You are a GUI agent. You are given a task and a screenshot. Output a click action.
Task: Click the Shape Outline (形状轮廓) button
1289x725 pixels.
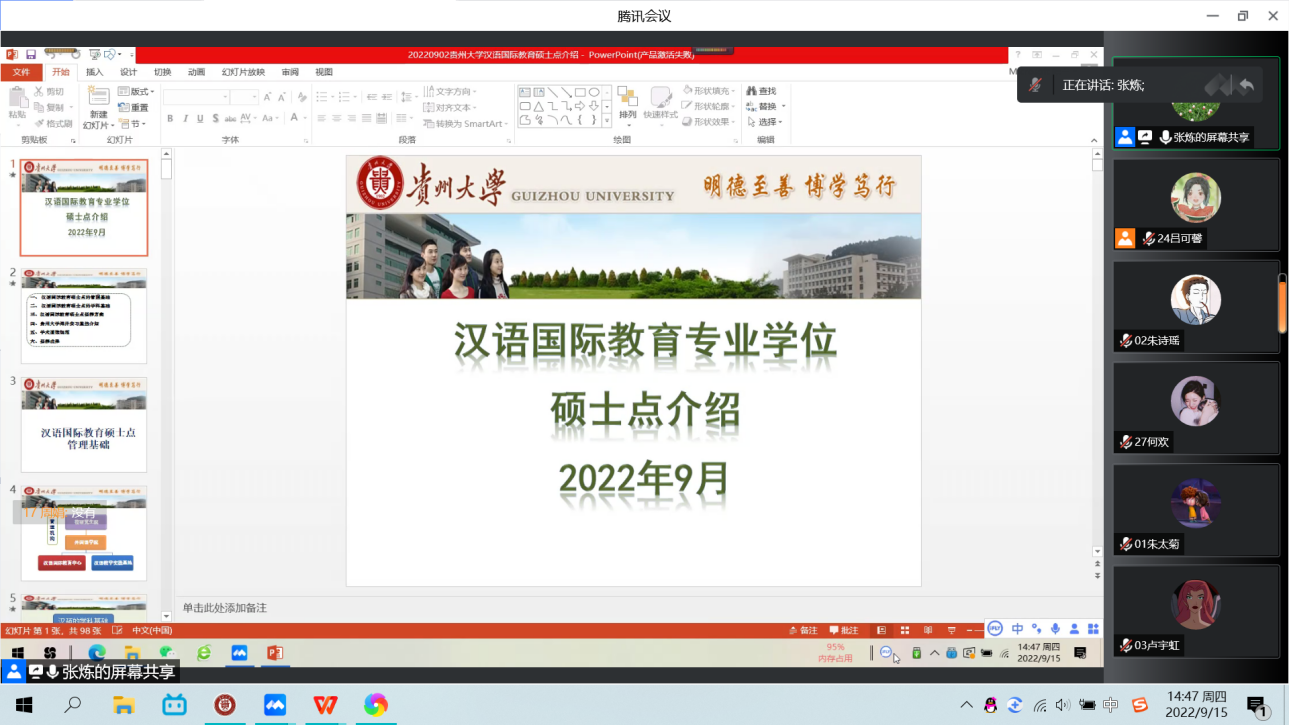[x=709, y=106]
